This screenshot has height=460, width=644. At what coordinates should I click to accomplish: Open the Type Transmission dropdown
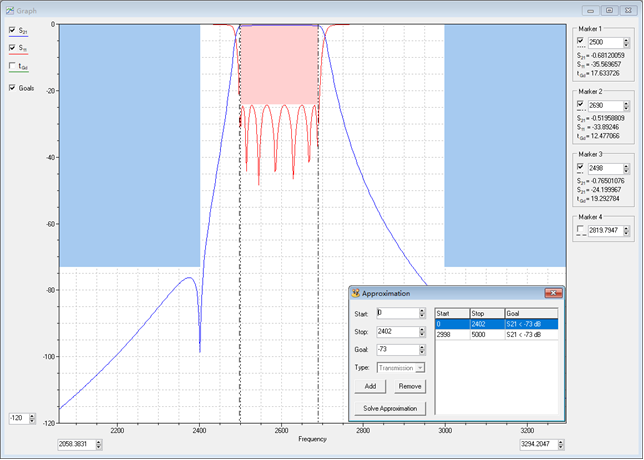point(422,369)
